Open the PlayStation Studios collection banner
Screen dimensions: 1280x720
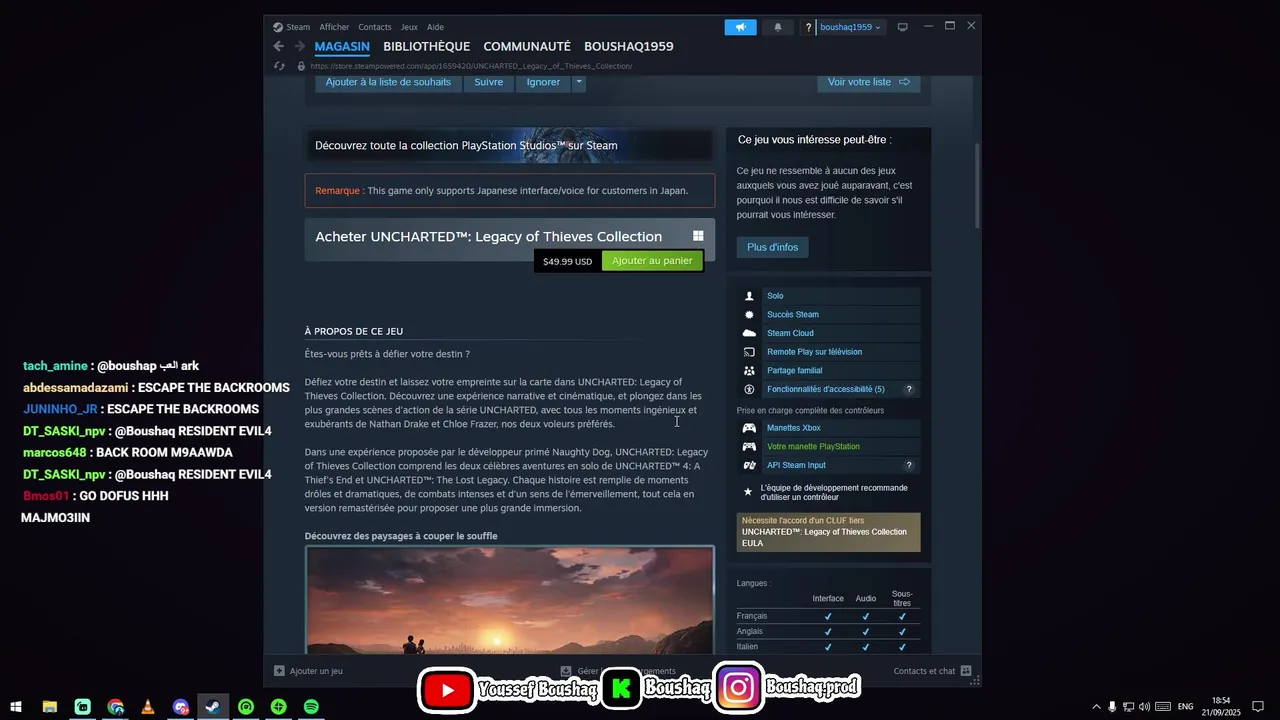click(x=510, y=145)
